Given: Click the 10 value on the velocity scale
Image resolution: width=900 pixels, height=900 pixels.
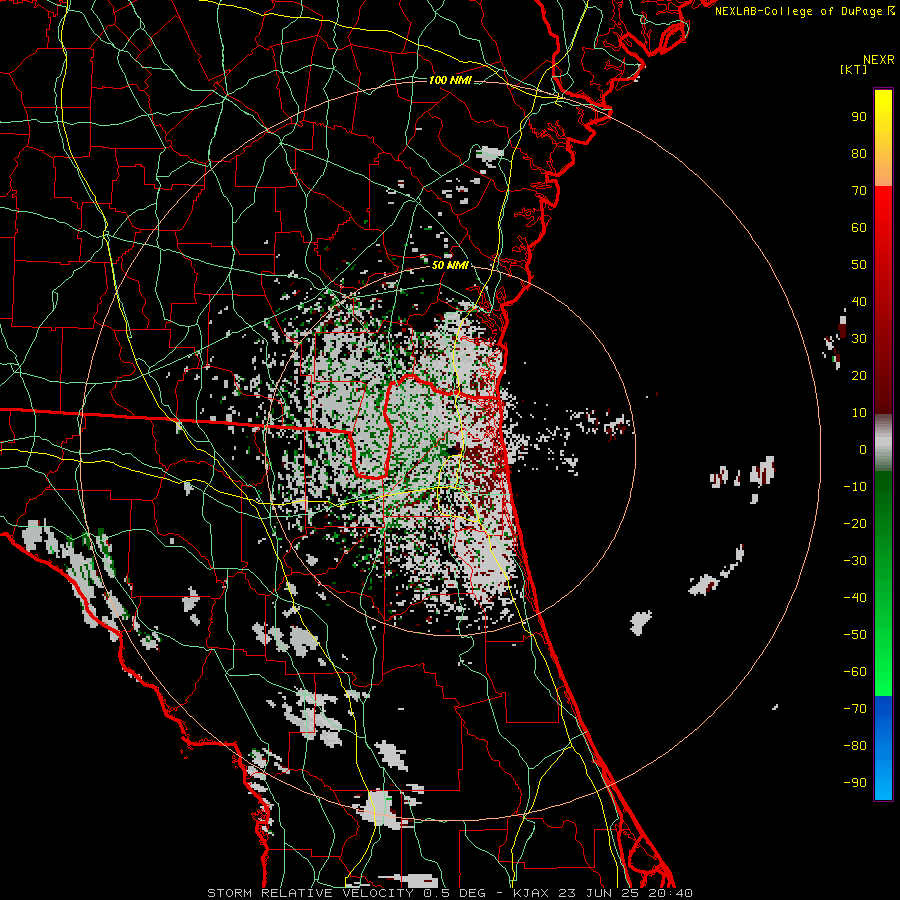Looking at the screenshot, I should [x=859, y=413].
